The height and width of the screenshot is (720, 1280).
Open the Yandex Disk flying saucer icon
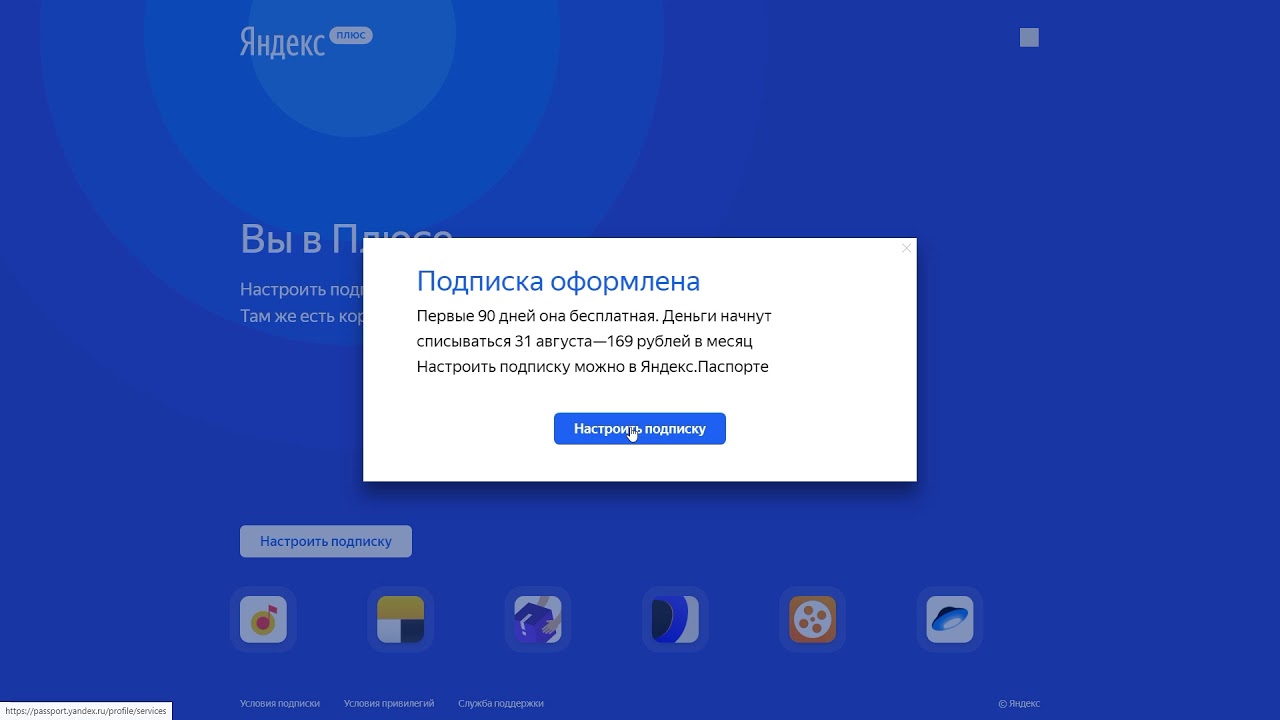click(x=950, y=620)
